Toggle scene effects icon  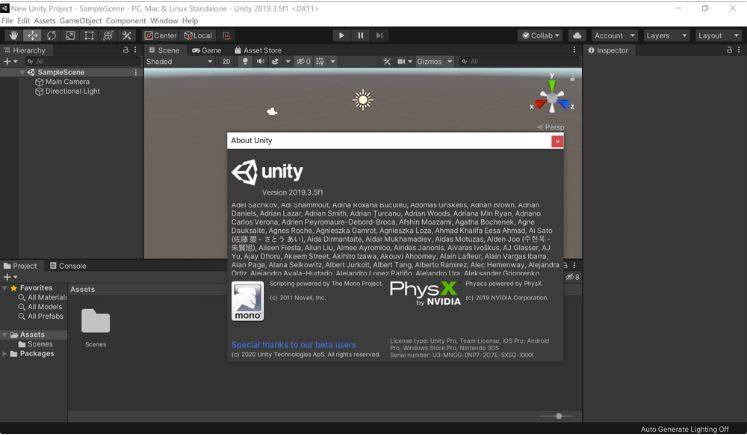[275, 62]
